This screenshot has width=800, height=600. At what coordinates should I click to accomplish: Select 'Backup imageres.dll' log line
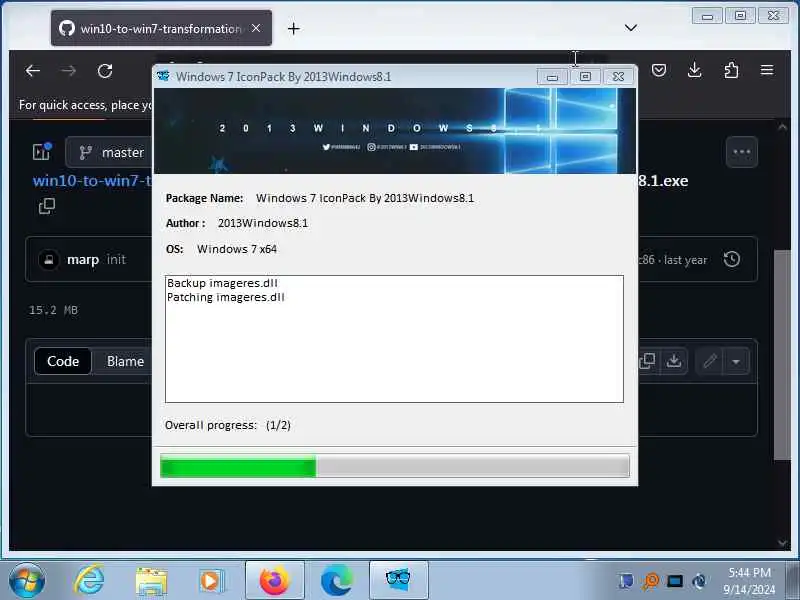pyautogui.click(x=222, y=283)
